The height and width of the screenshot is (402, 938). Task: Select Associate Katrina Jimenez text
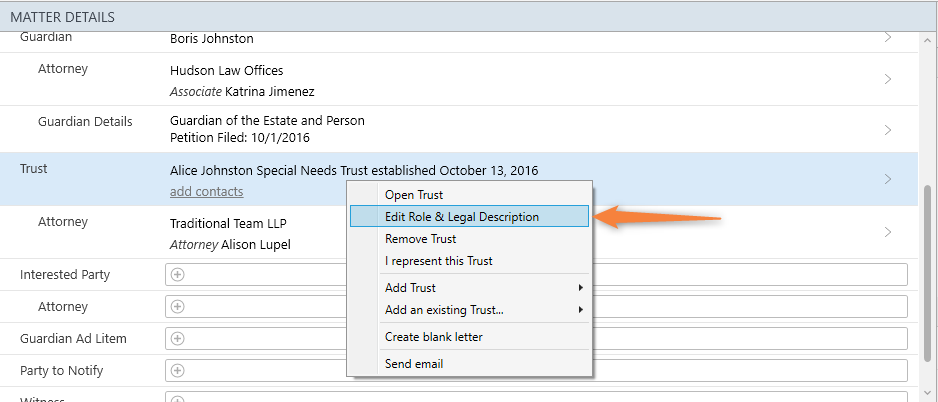(x=242, y=92)
